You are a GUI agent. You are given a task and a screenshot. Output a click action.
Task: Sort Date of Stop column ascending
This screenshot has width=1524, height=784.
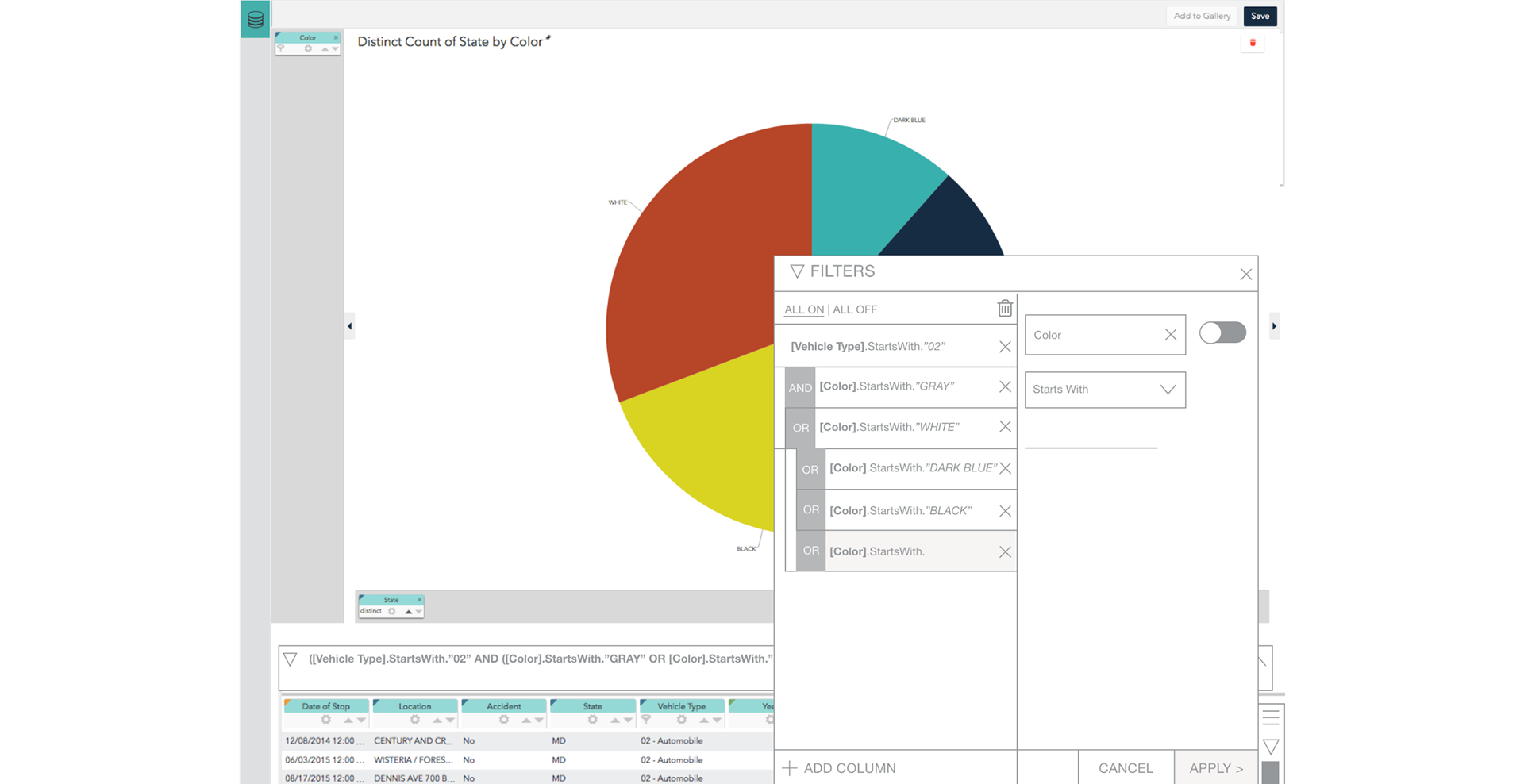(x=348, y=721)
